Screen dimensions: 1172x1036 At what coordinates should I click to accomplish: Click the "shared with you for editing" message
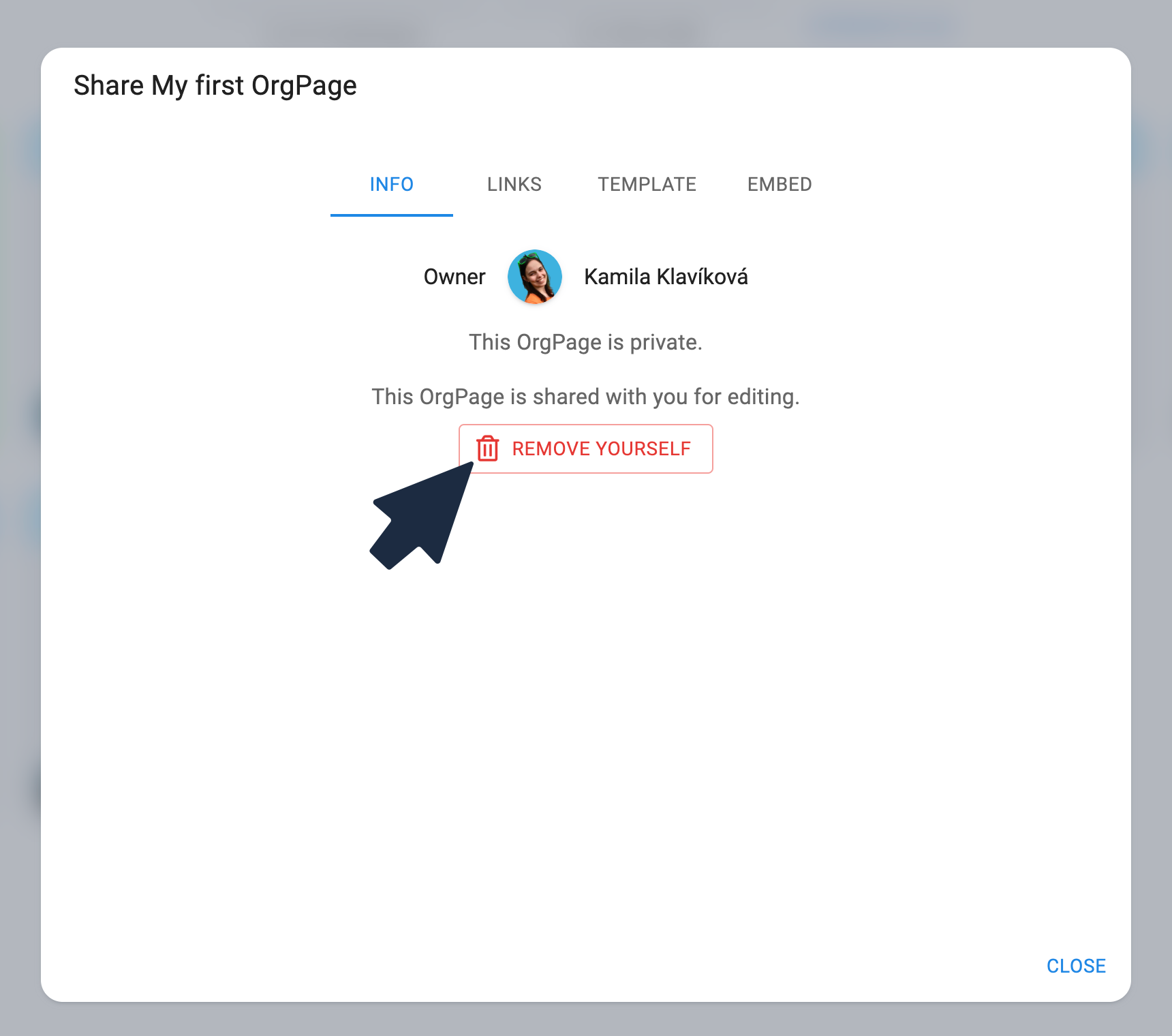pos(585,397)
